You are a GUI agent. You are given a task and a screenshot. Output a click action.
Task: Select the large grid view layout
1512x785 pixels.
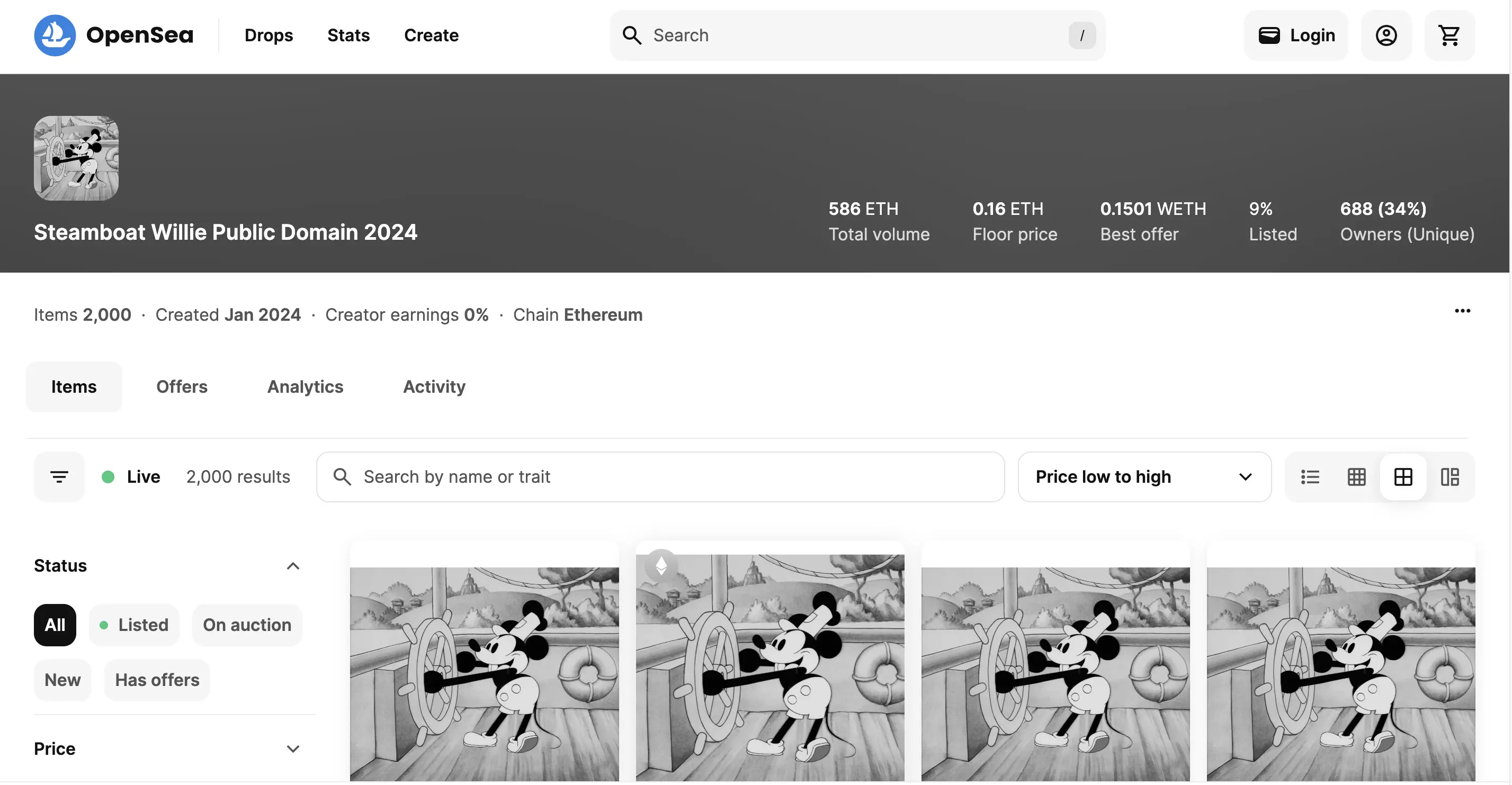(1403, 476)
